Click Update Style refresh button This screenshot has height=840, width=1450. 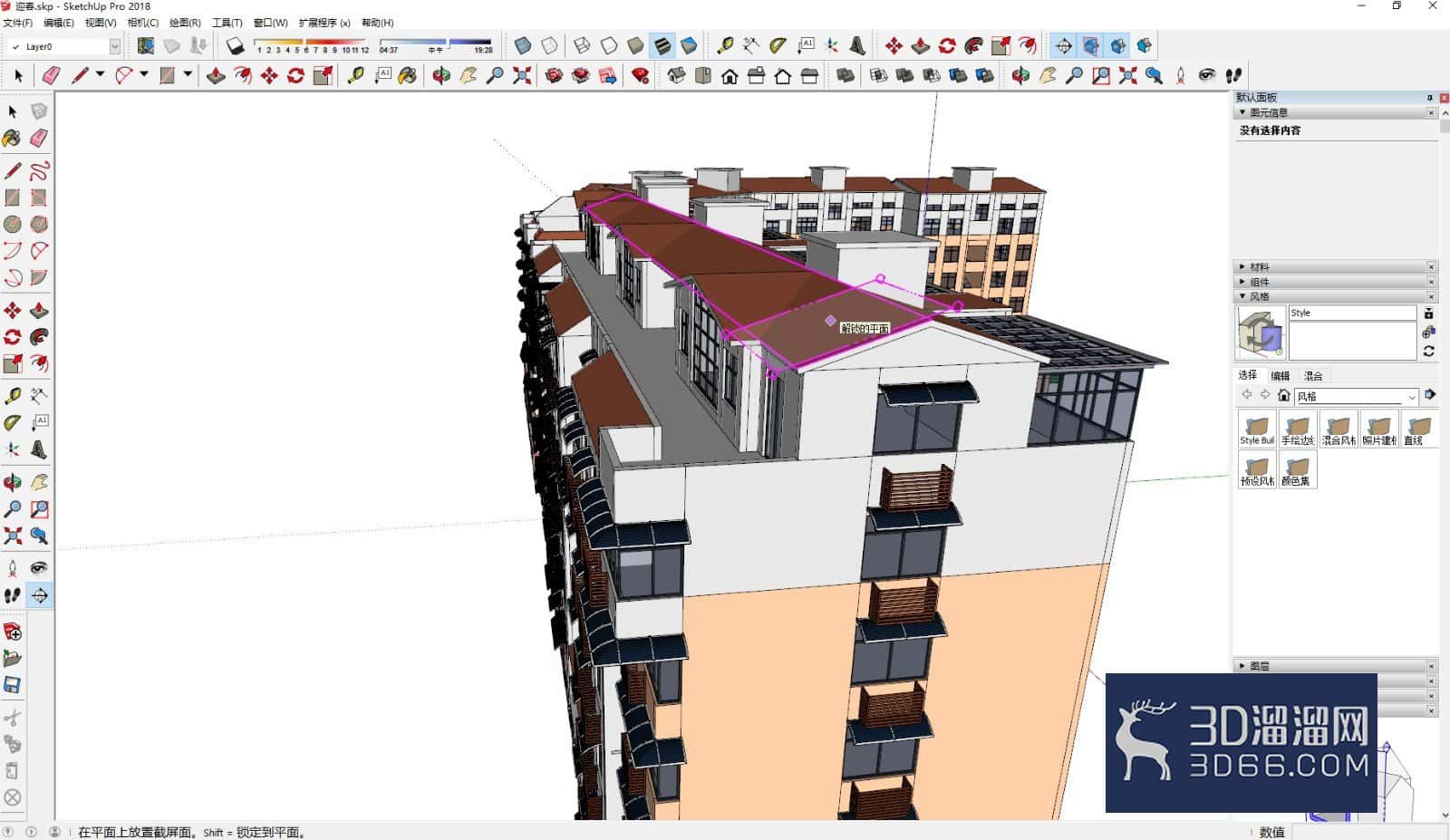(x=1428, y=352)
